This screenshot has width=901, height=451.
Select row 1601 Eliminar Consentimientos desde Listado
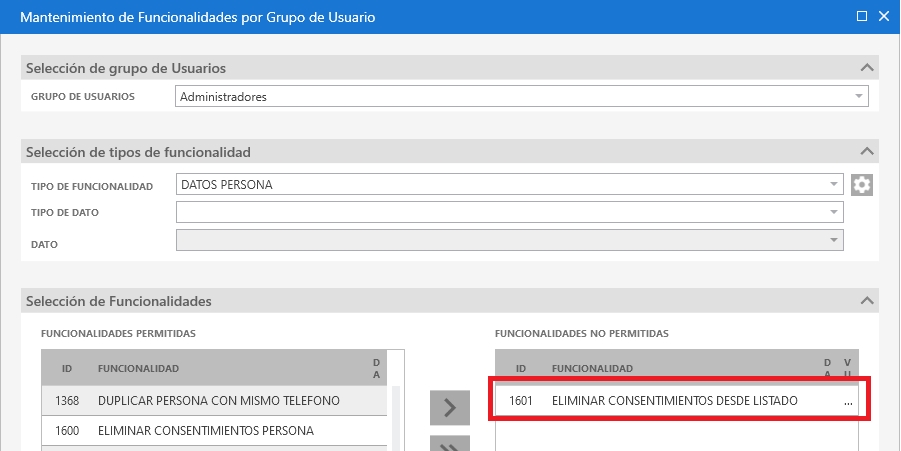(x=676, y=400)
